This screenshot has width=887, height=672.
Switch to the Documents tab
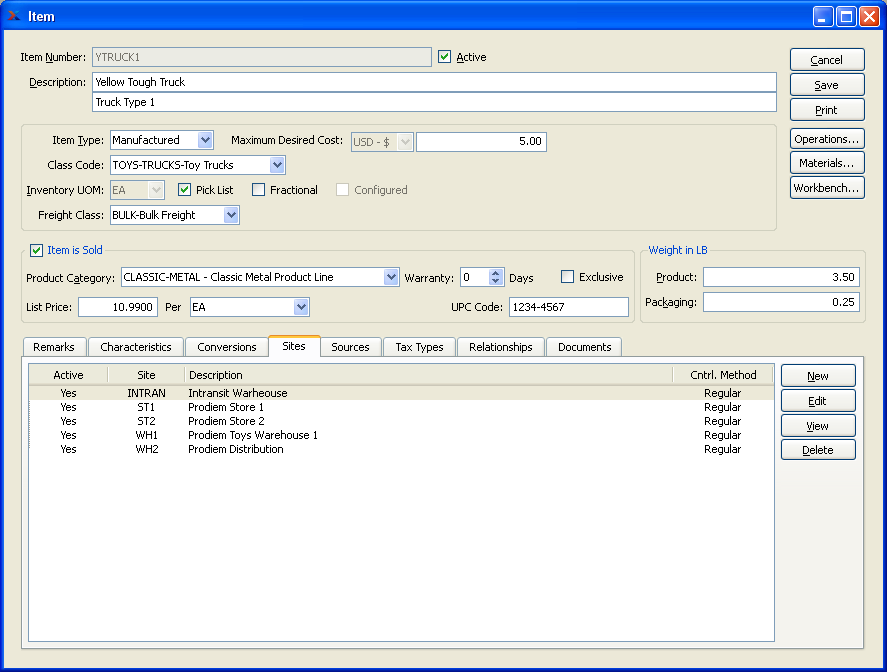584,347
